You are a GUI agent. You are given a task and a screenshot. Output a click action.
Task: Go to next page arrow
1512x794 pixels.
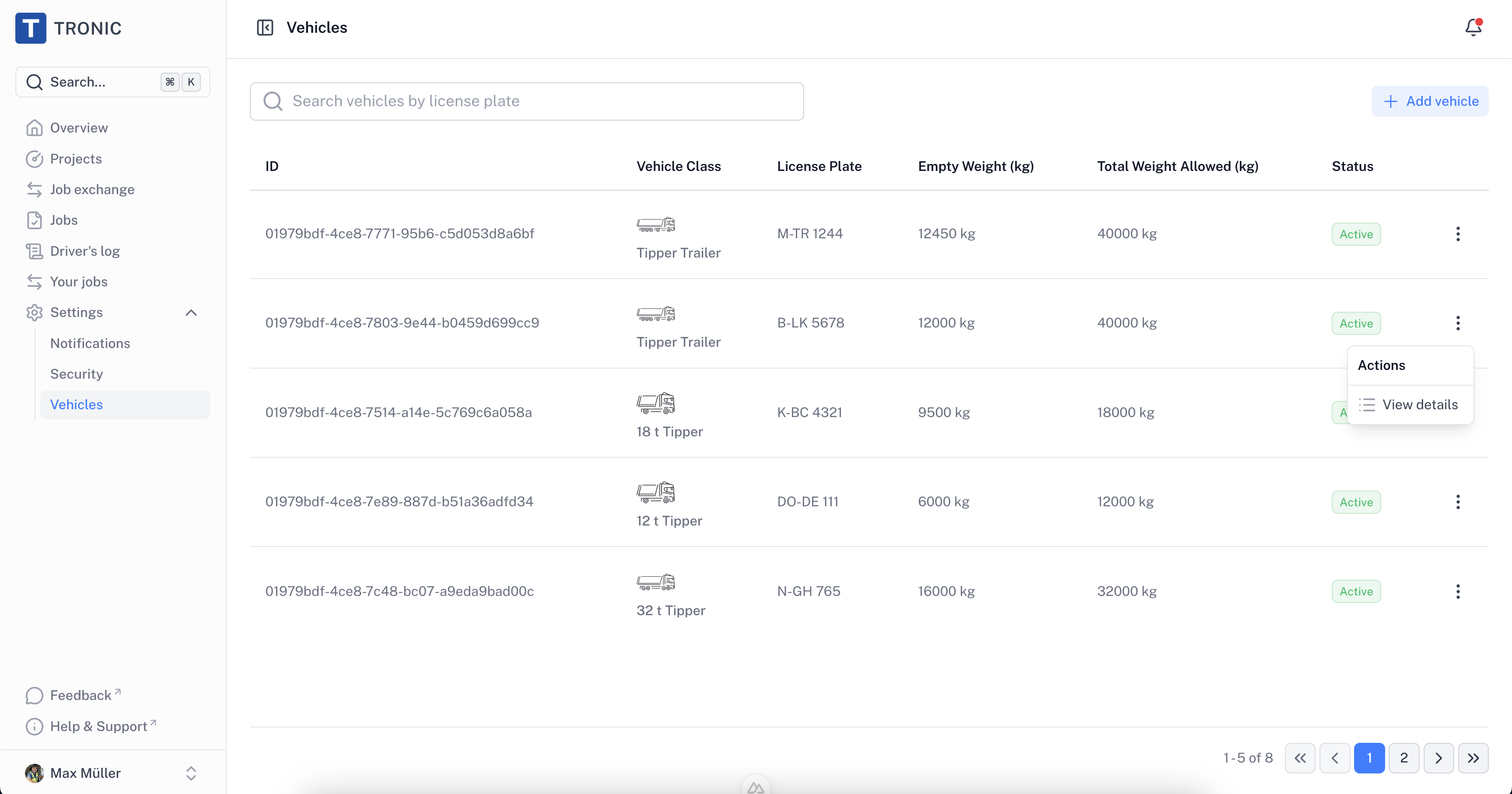point(1438,758)
